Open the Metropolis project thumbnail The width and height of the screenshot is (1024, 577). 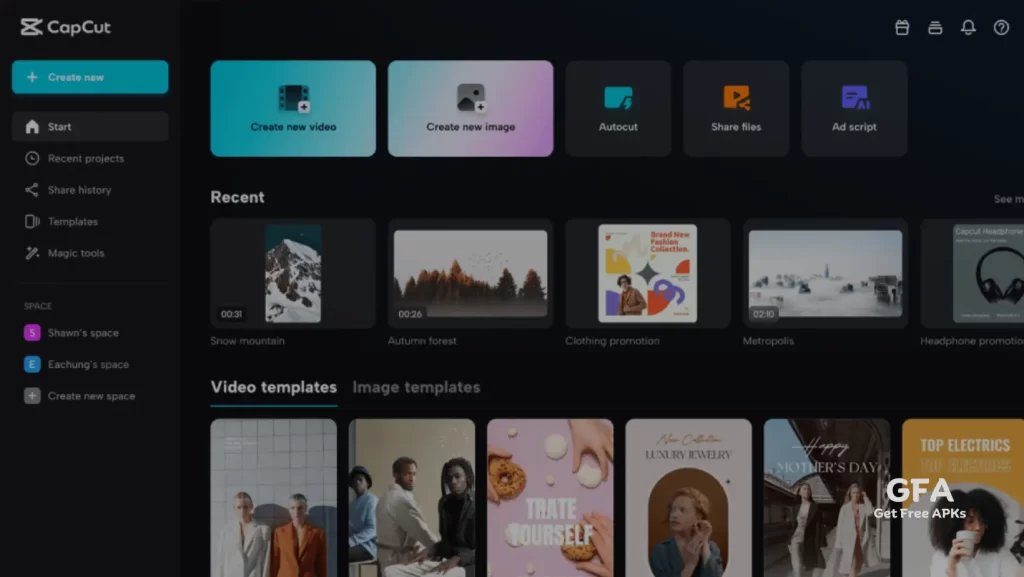[825, 273]
